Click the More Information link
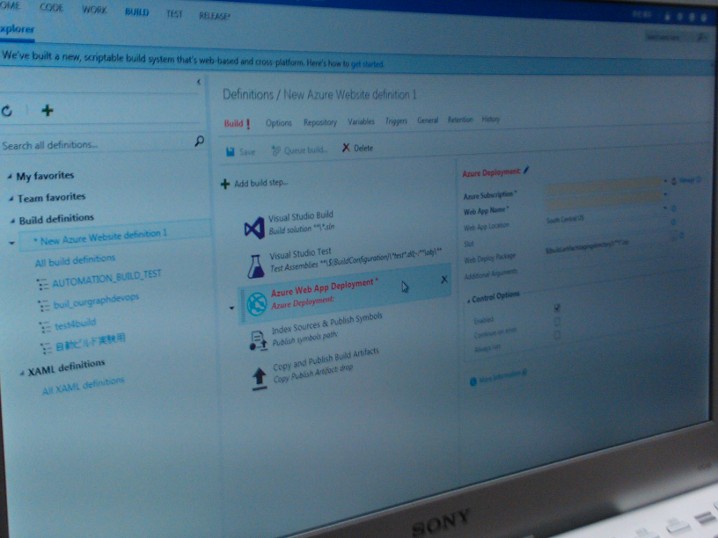 point(503,376)
